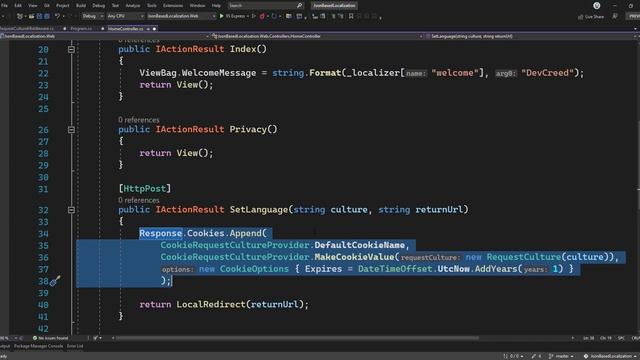Open the project navigation dropdown on the left
Viewport: 640px width, 360px height.
pos(104,36)
